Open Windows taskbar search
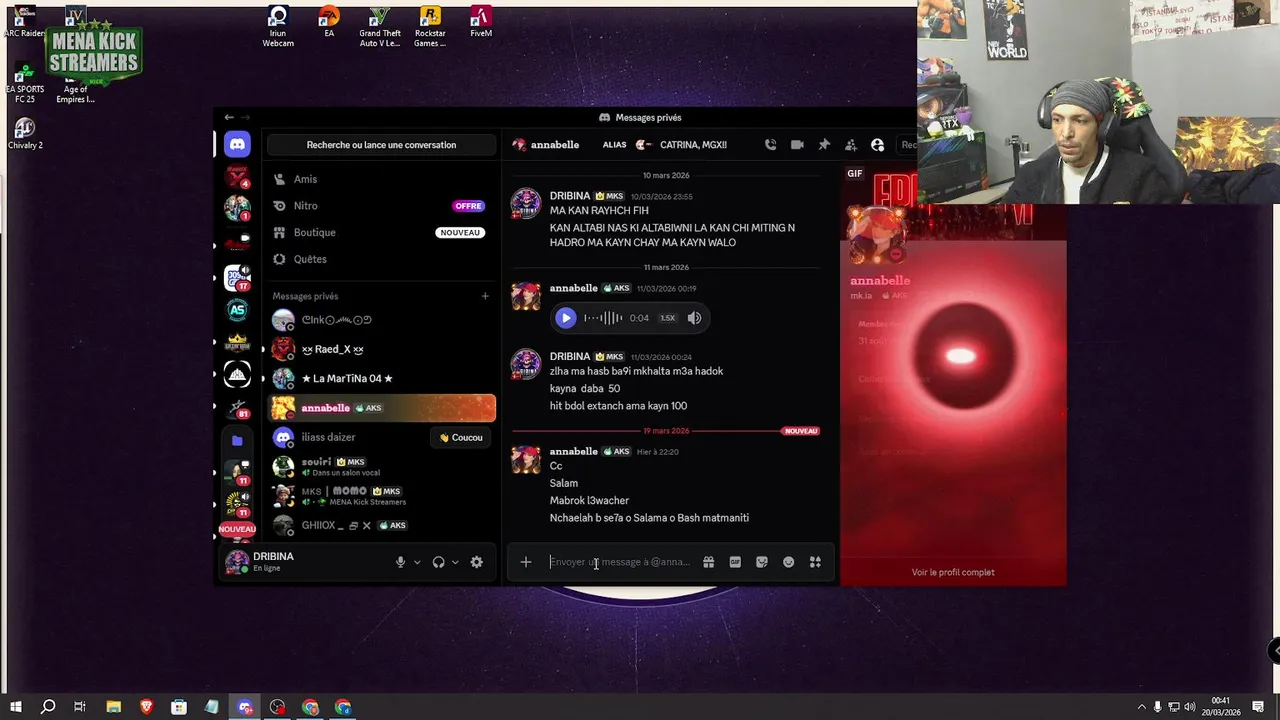 [48, 707]
